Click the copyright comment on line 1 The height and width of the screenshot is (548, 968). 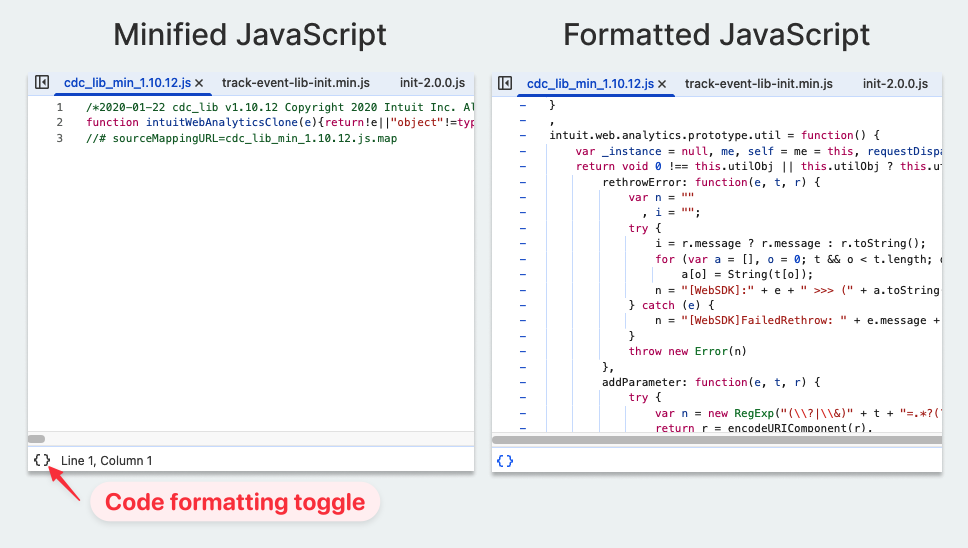tap(280, 107)
